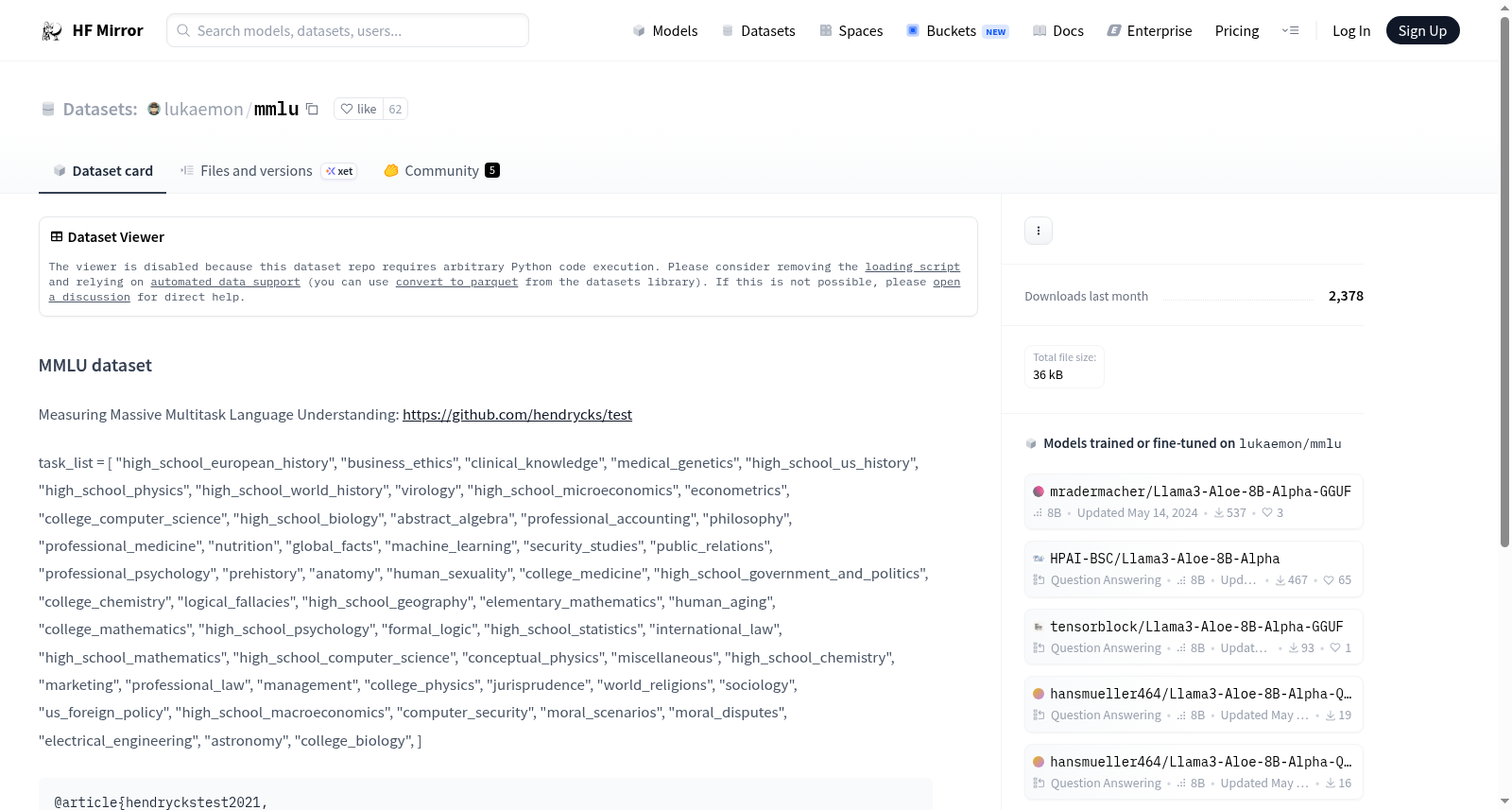
Task: Open the Pricing link
Action: click(1237, 31)
